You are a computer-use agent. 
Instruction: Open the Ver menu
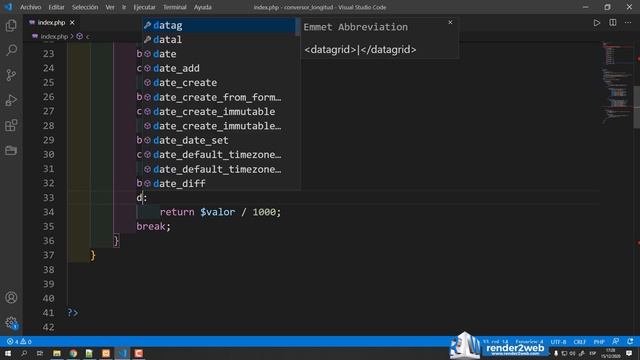(110, 7)
